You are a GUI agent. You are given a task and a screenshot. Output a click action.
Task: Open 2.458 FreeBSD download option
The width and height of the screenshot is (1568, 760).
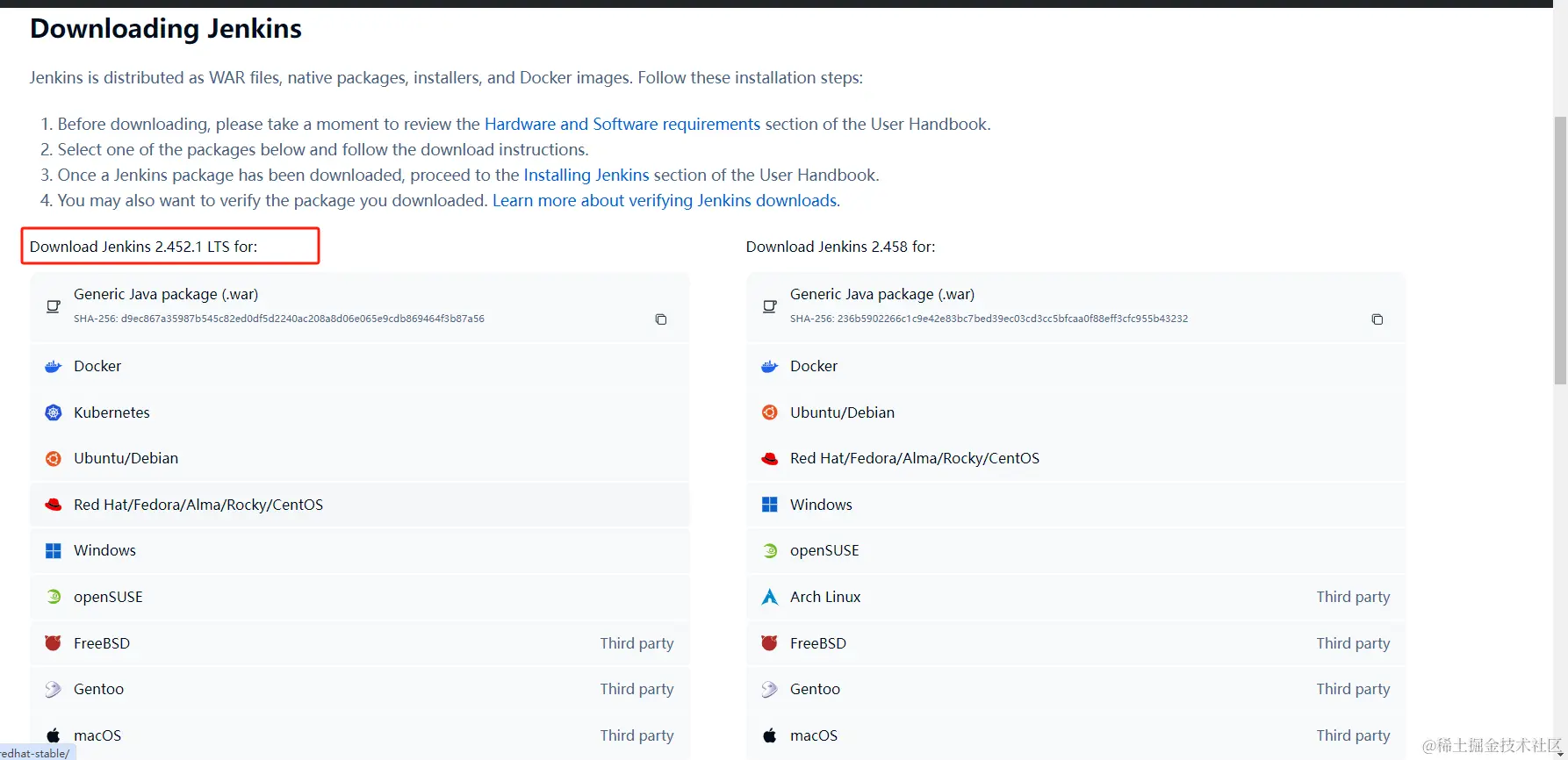tap(1076, 643)
